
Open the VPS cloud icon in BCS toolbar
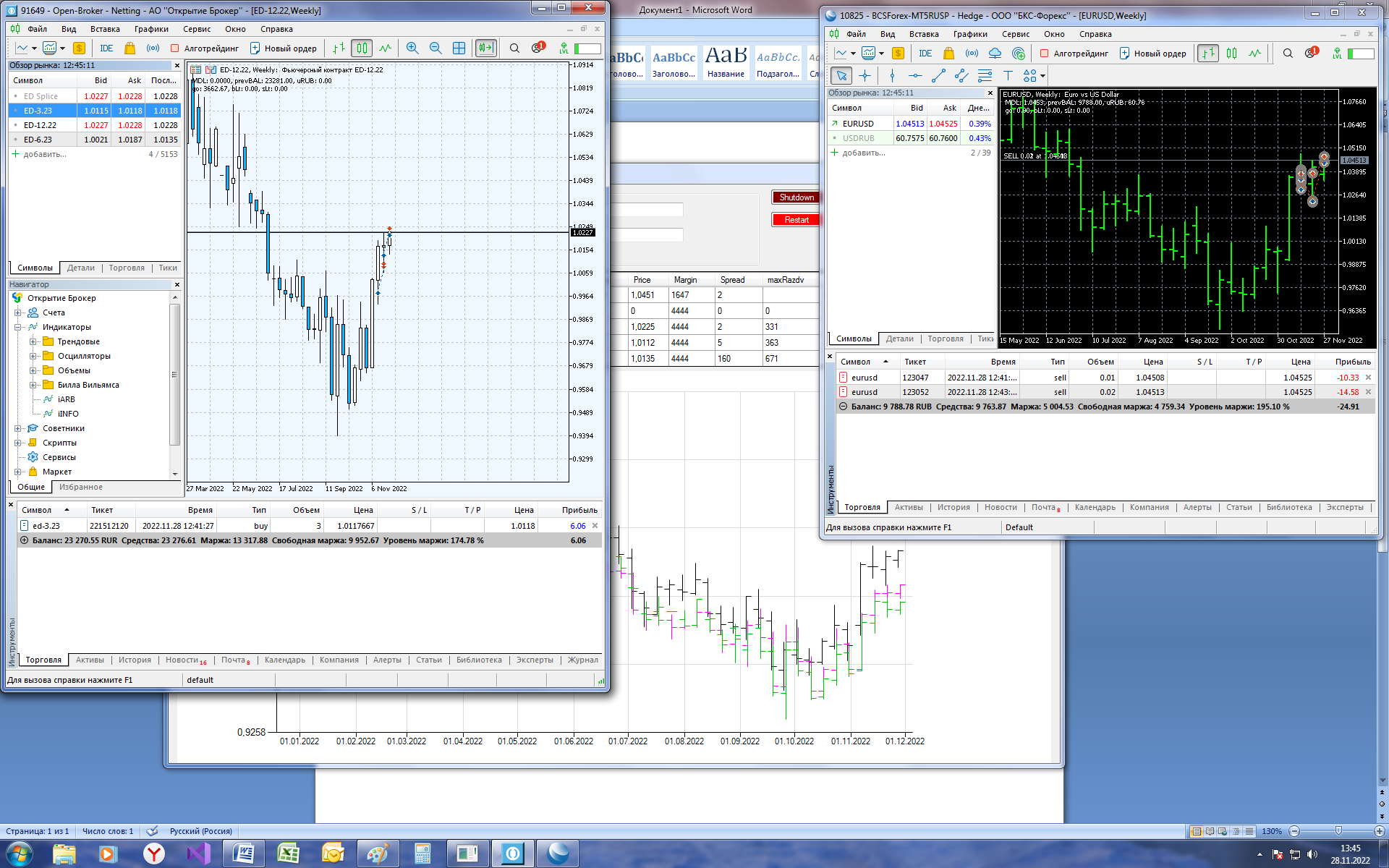click(x=995, y=54)
